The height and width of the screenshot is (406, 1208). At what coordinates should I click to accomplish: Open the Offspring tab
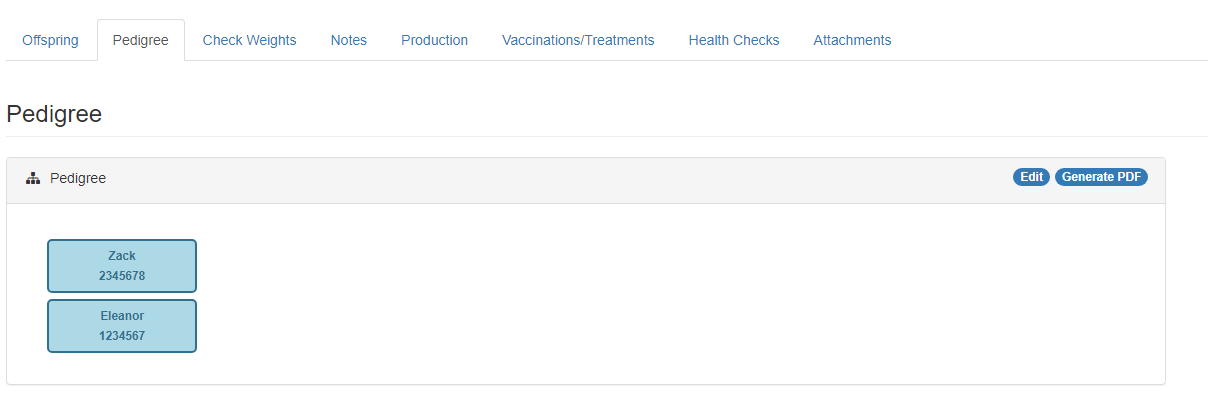[x=50, y=40]
